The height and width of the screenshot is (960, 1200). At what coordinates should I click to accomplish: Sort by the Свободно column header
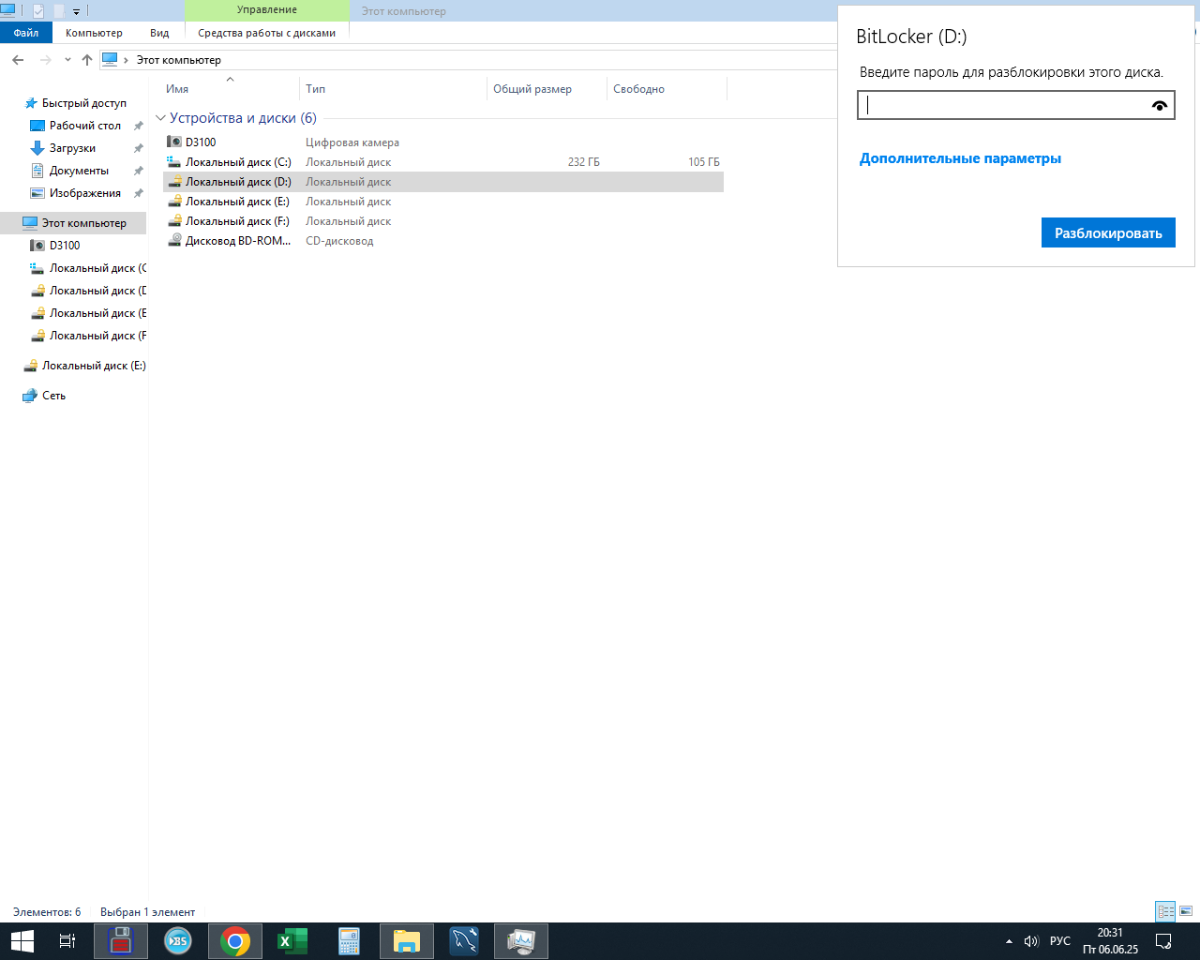667,89
